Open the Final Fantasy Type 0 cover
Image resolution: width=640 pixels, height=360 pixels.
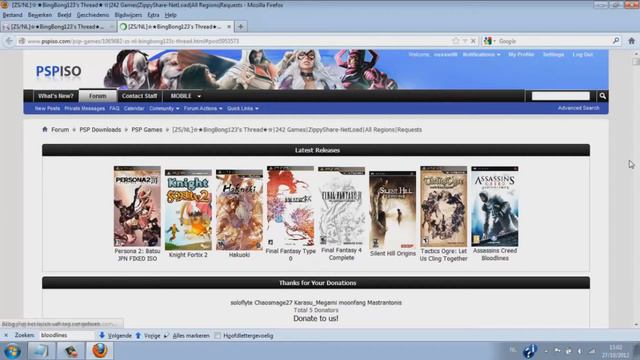[290, 206]
